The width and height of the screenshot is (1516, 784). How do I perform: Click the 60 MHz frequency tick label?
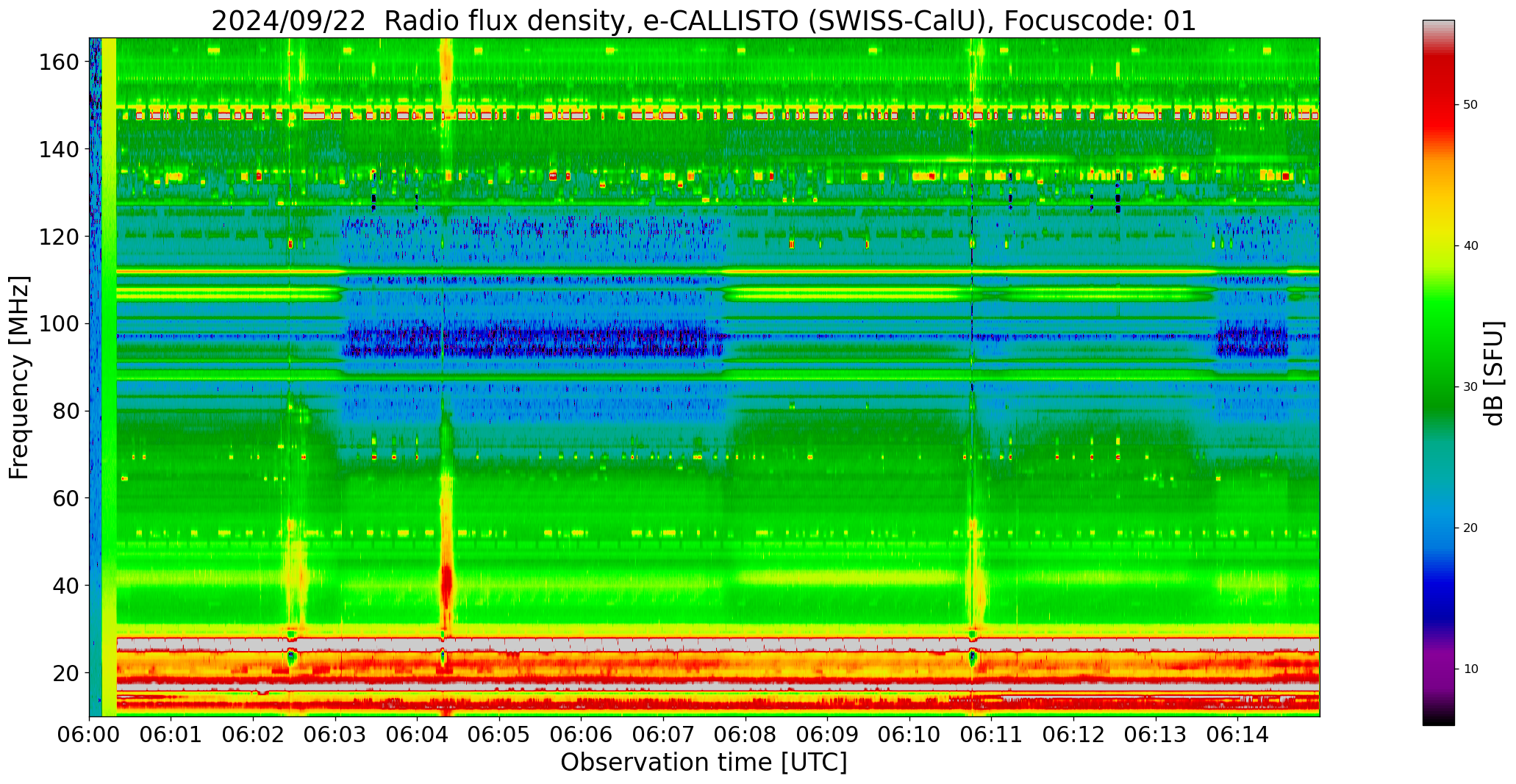pyautogui.click(x=66, y=498)
